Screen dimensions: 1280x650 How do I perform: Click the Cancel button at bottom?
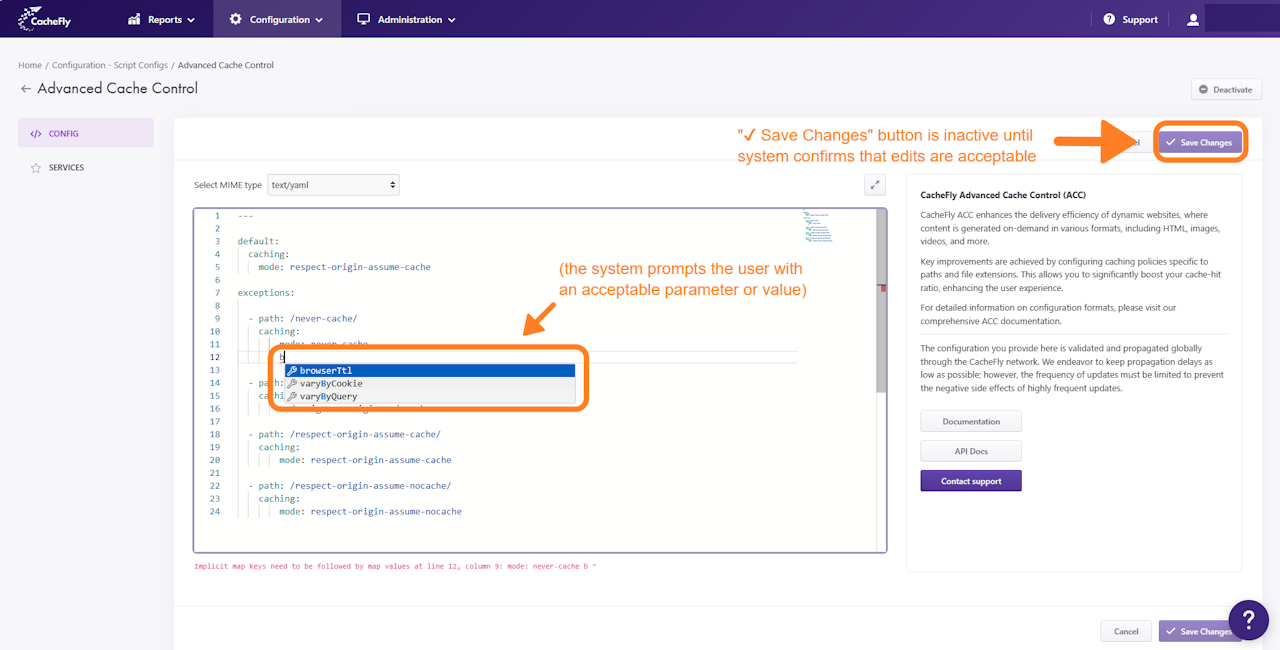click(1126, 631)
